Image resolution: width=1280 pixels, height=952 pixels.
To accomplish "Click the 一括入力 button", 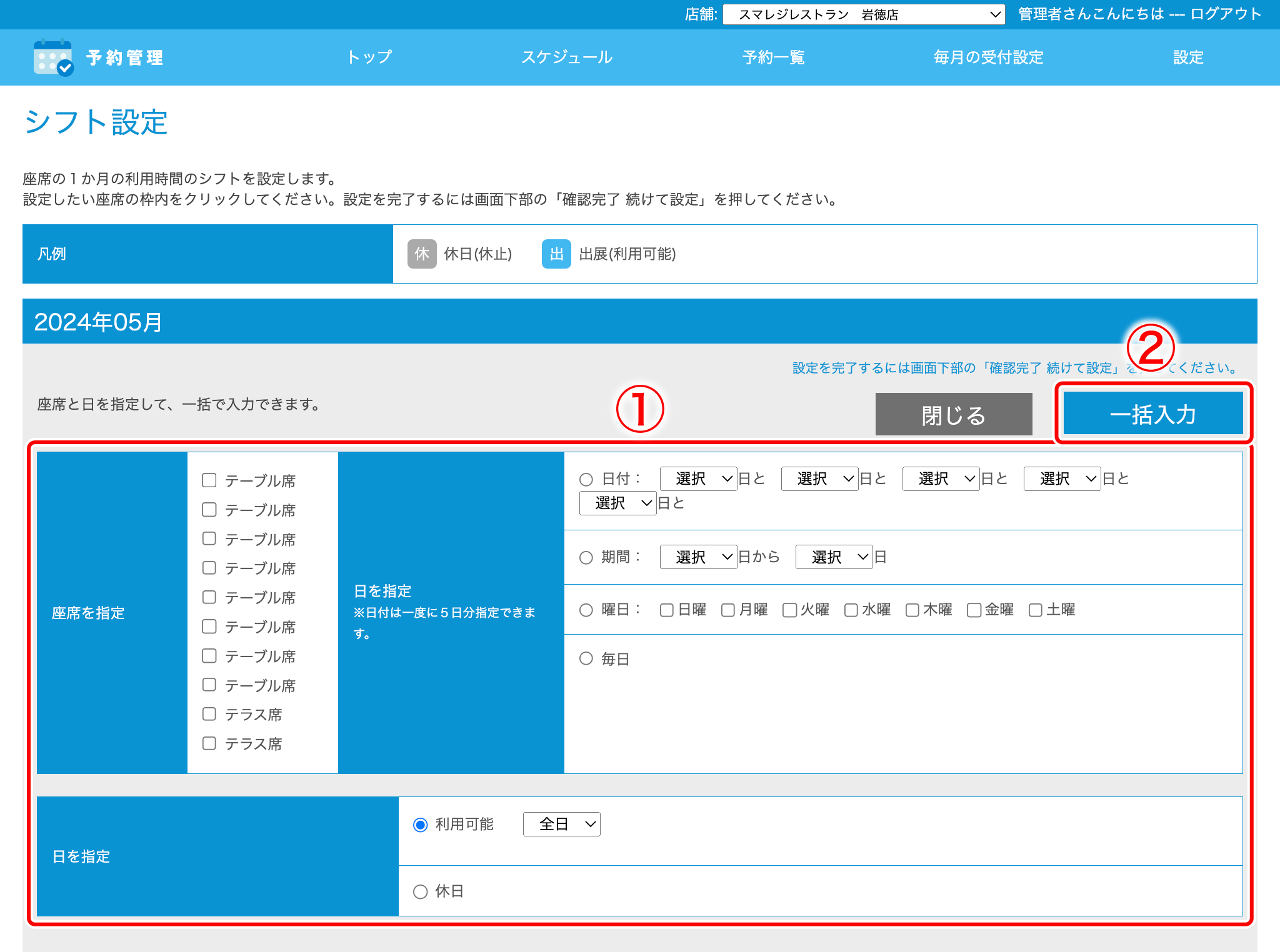I will (1153, 414).
